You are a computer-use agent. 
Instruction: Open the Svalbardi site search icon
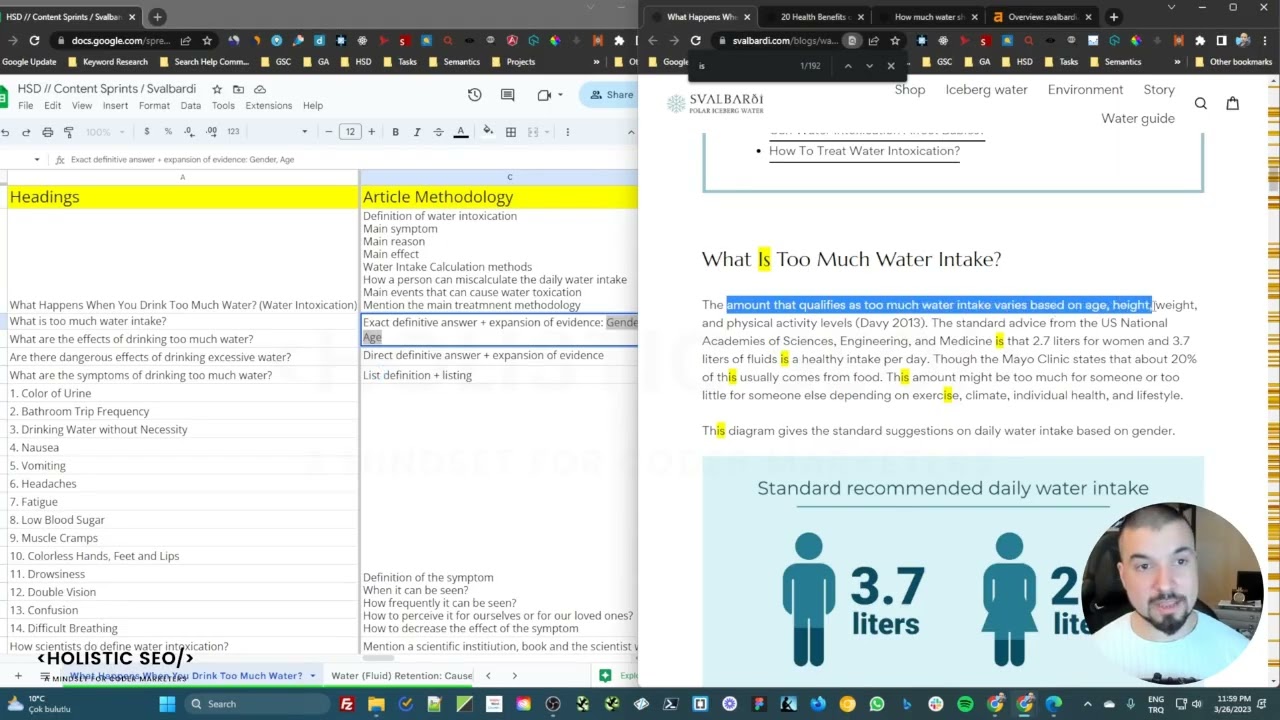[1201, 103]
